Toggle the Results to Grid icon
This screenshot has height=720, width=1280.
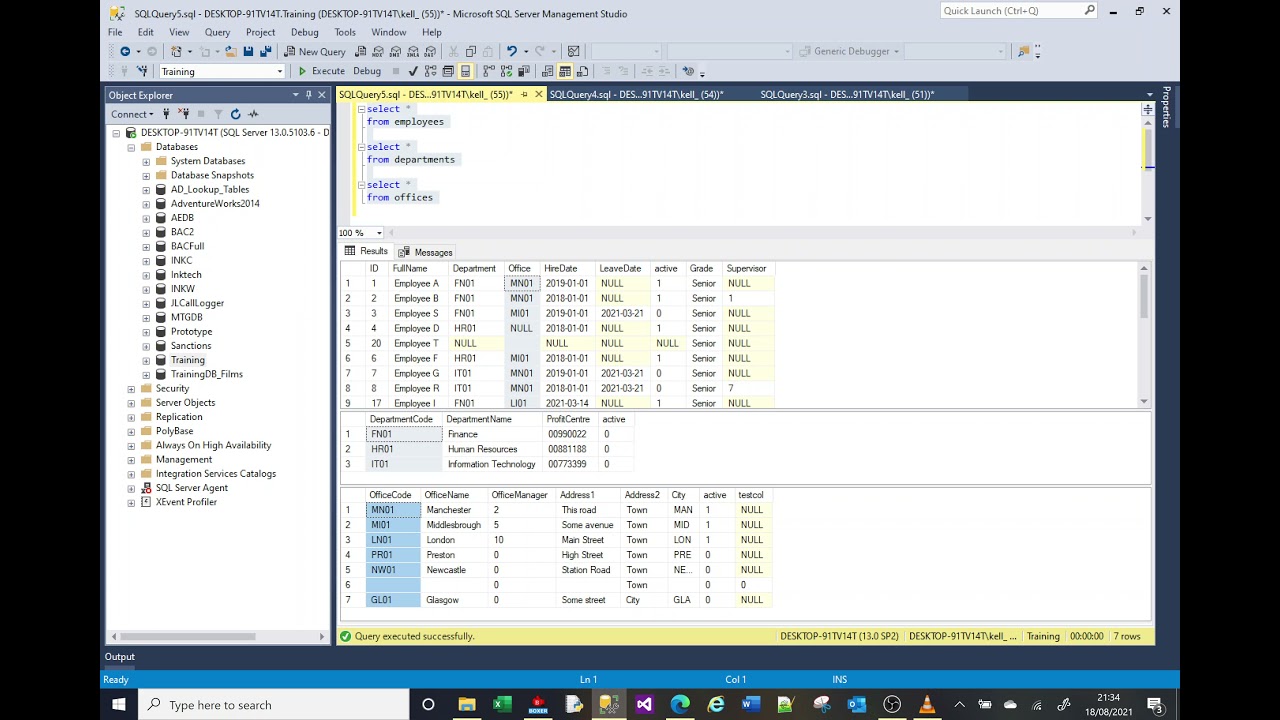pos(564,71)
